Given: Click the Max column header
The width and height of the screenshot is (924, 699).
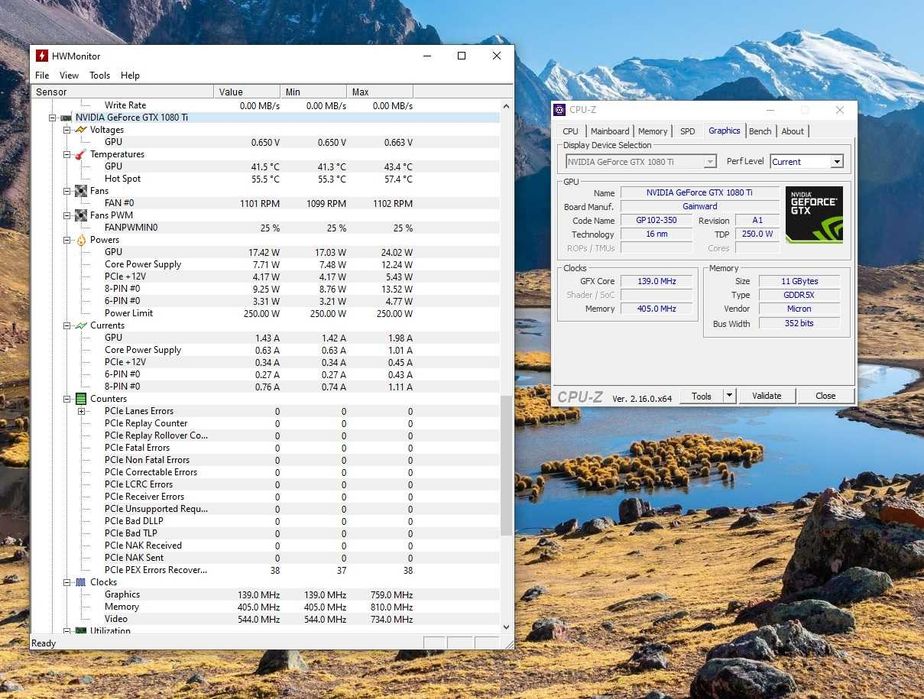Looking at the screenshot, I should pyautogui.click(x=380, y=92).
